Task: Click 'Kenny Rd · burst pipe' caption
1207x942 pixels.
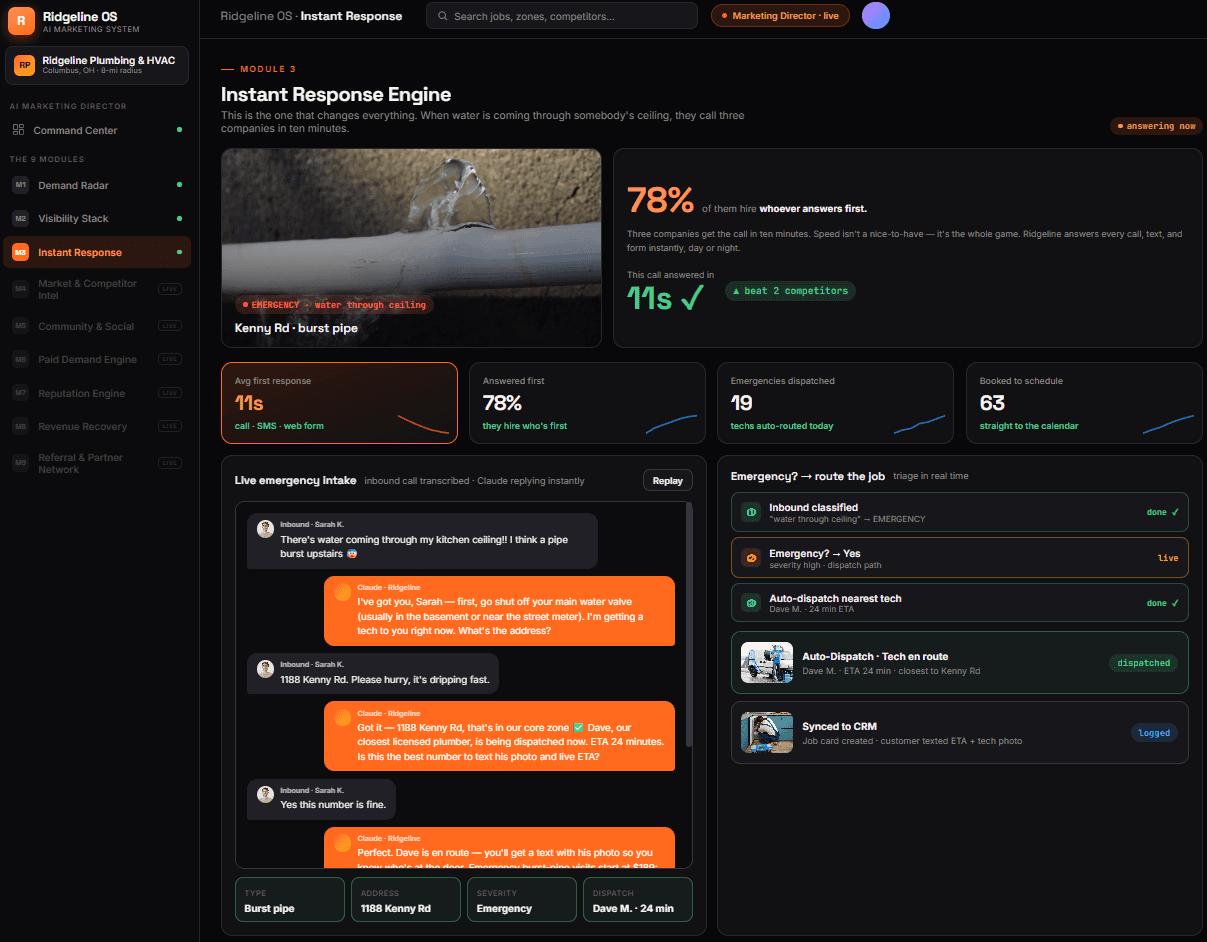Action: coord(296,328)
